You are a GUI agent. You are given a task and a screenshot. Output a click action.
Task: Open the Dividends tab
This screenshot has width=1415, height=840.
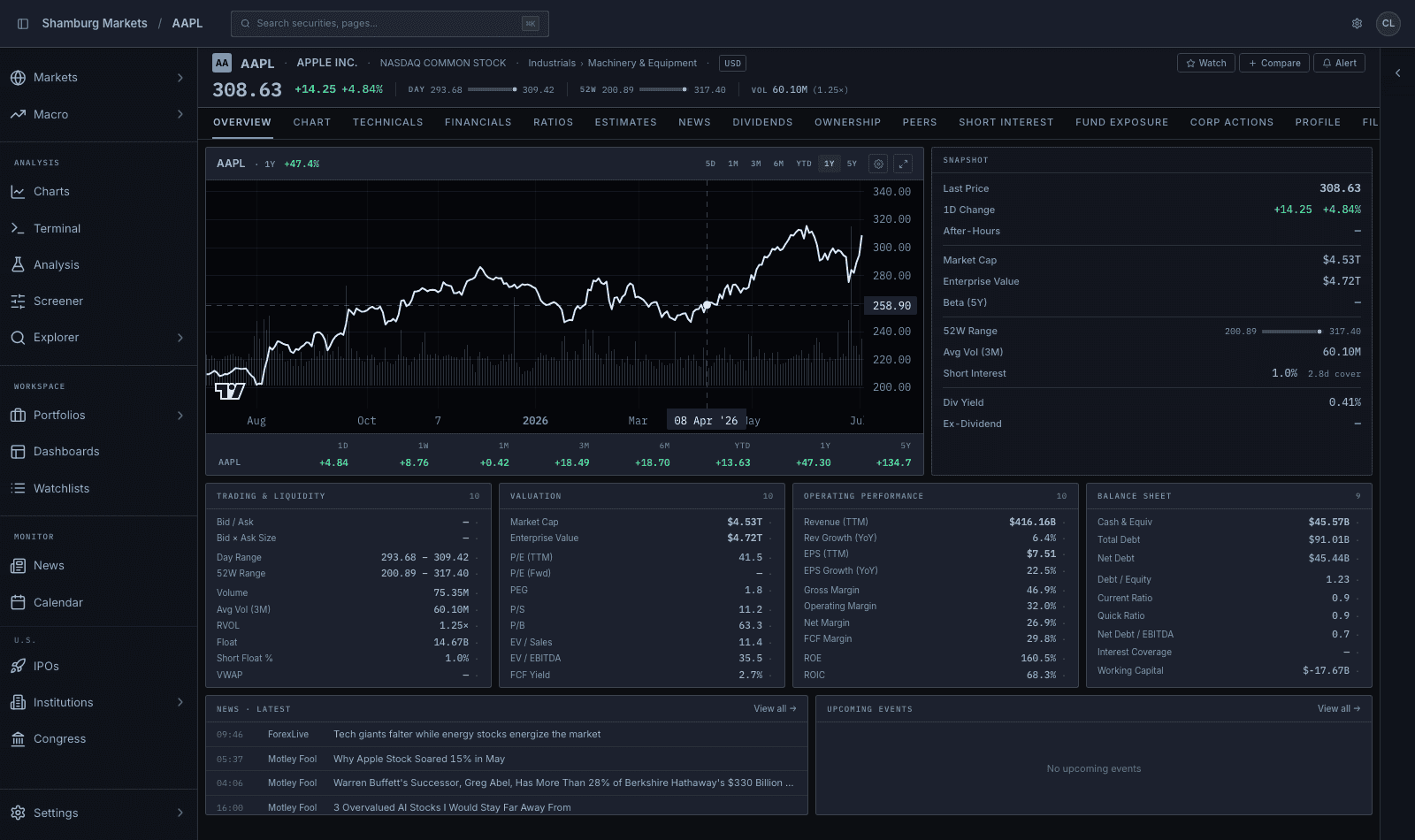pos(762,122)
